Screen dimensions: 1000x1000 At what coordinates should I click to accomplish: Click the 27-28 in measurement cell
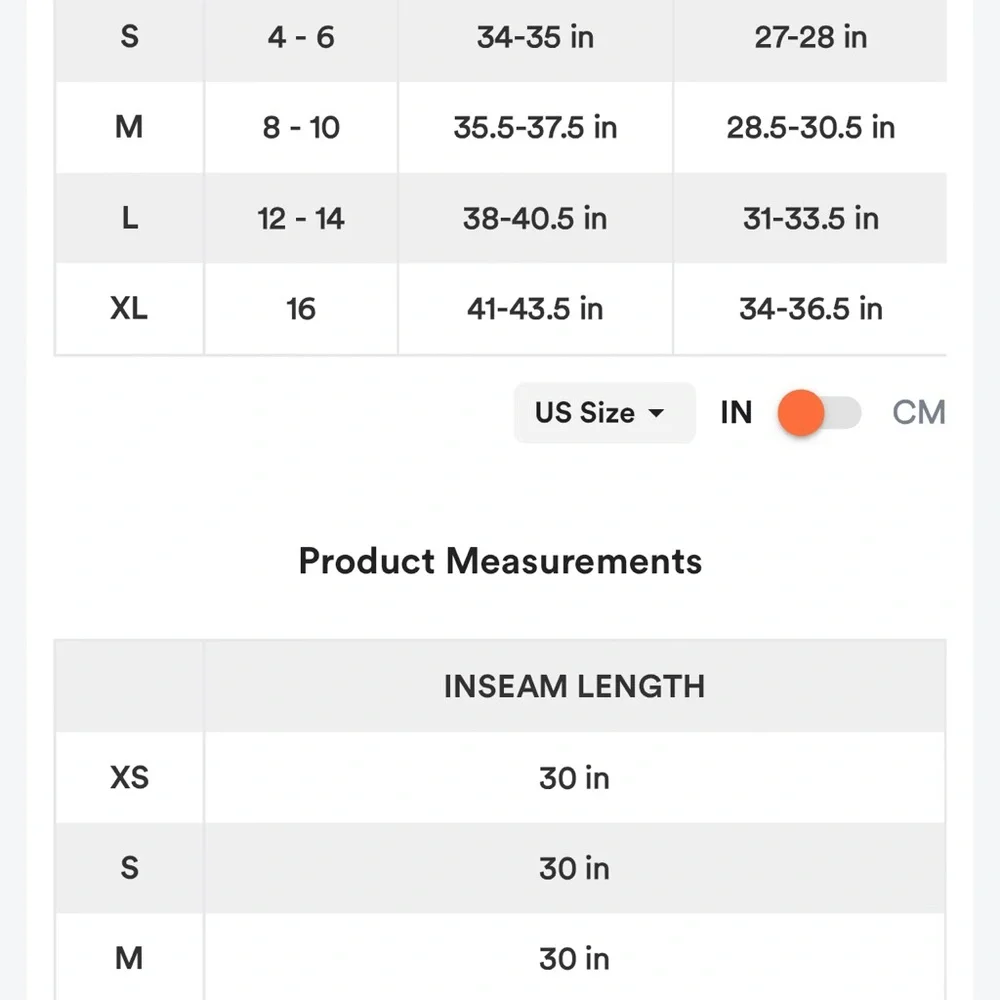pos(811,37)
